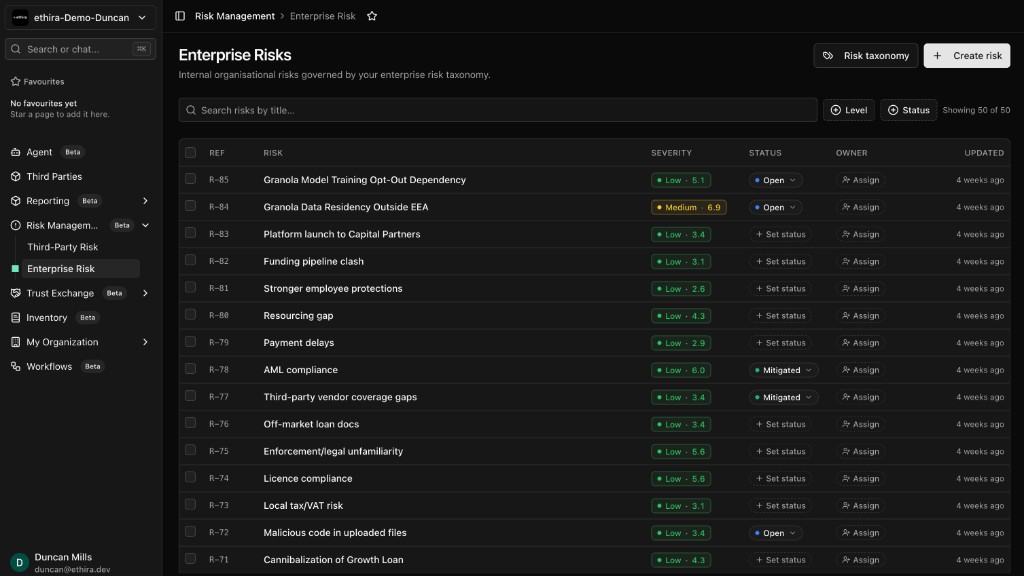
Task: Click the tag icon on Risk taxonomy
Action: tap(828, 56)
